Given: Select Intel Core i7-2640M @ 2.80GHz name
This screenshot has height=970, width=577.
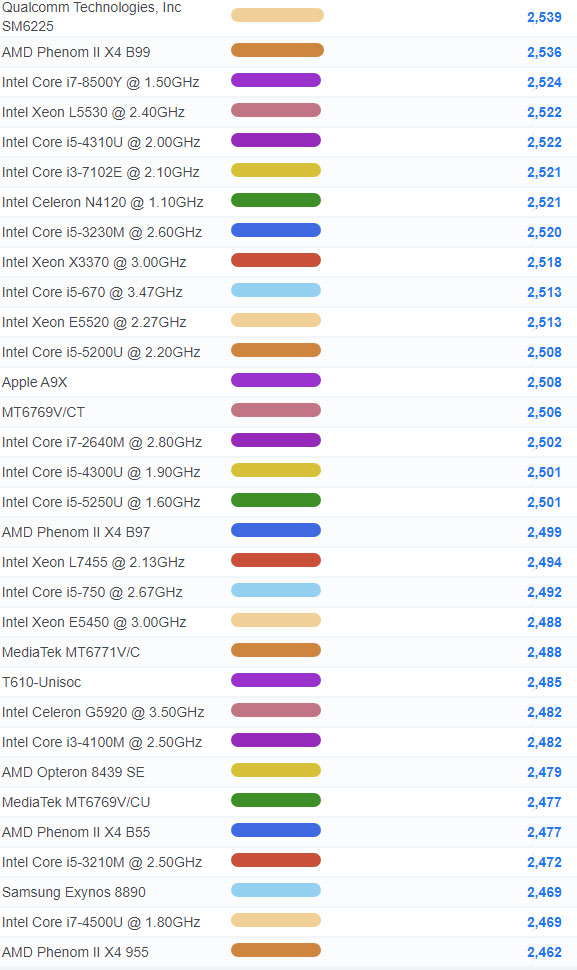Looking at the screenshot, I should (102, 442).
